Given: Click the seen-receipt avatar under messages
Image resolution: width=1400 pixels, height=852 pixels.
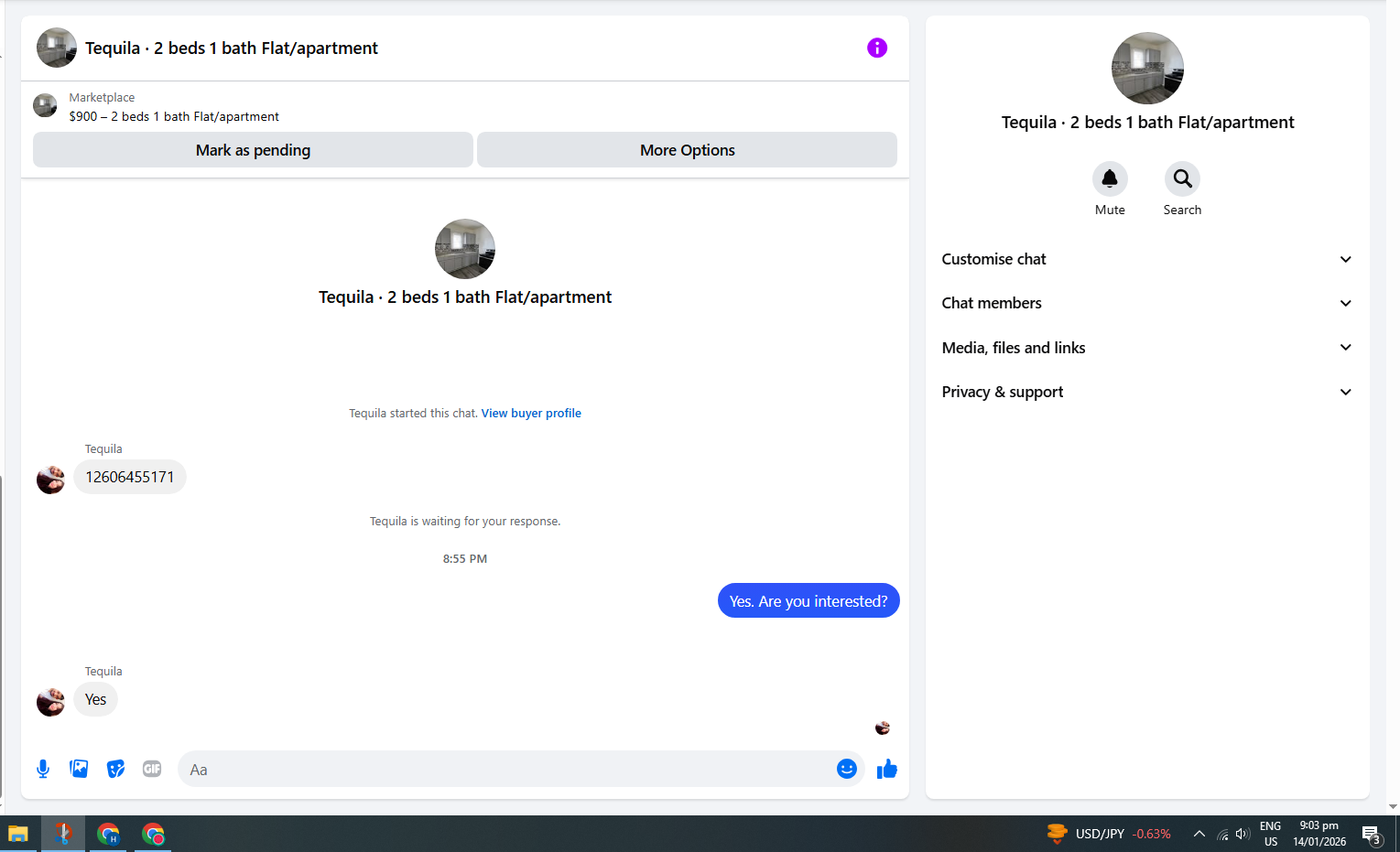Looking at the screenshot, I should [x=883, y=728].
